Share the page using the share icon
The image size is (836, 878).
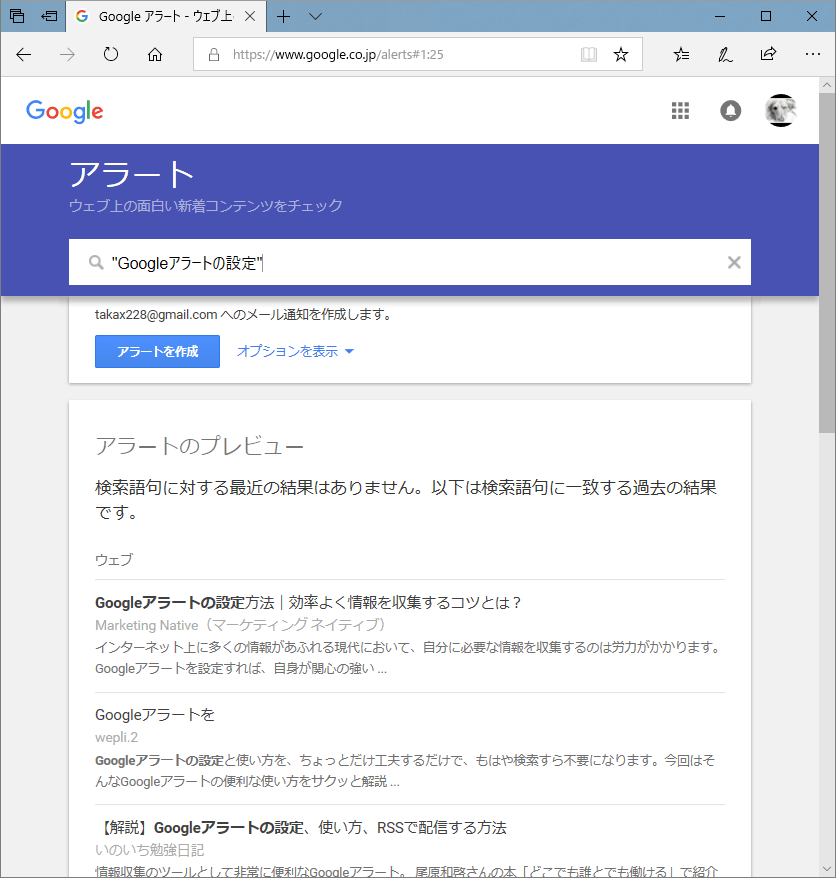[x=768, y=55]
